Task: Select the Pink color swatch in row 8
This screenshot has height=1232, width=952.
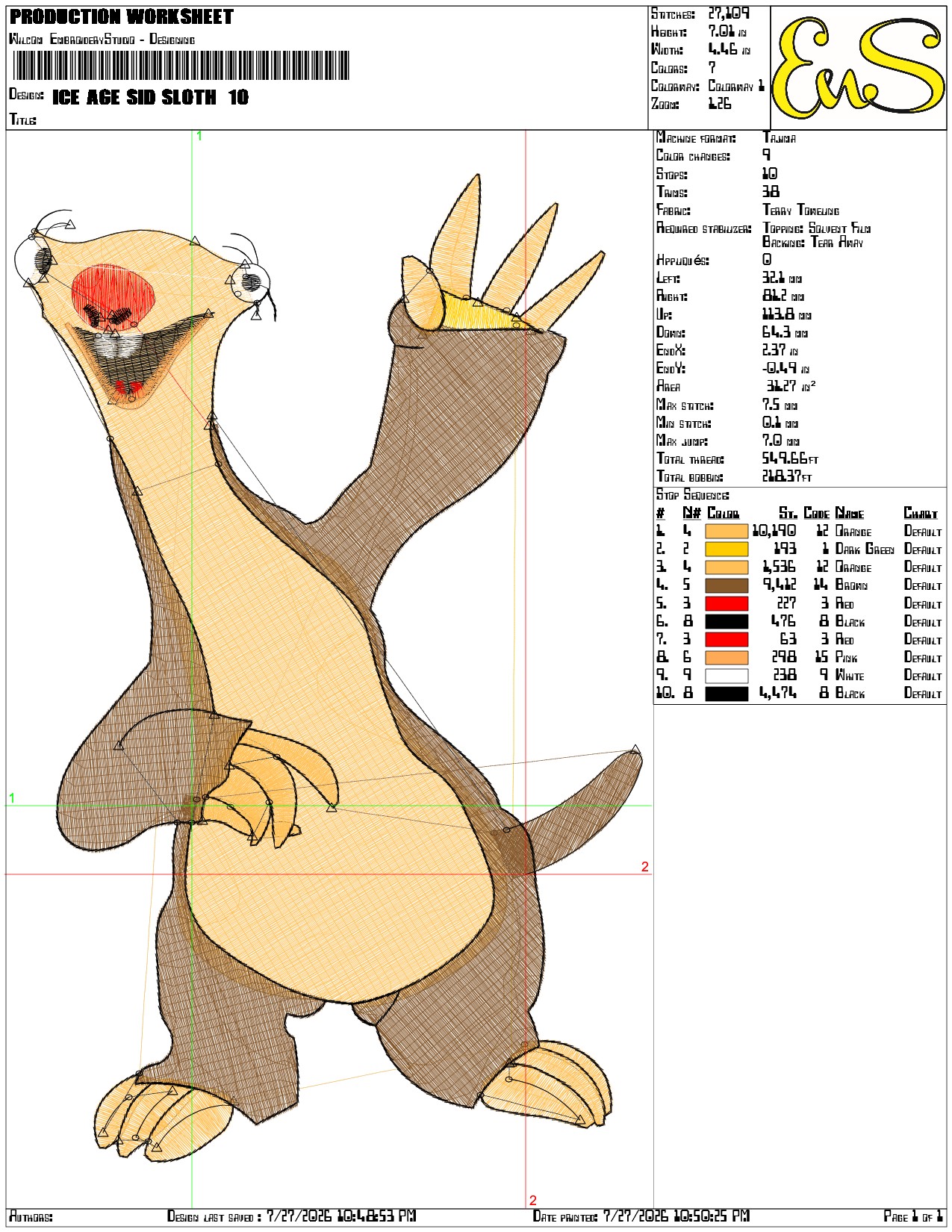Action: point(727,658)
